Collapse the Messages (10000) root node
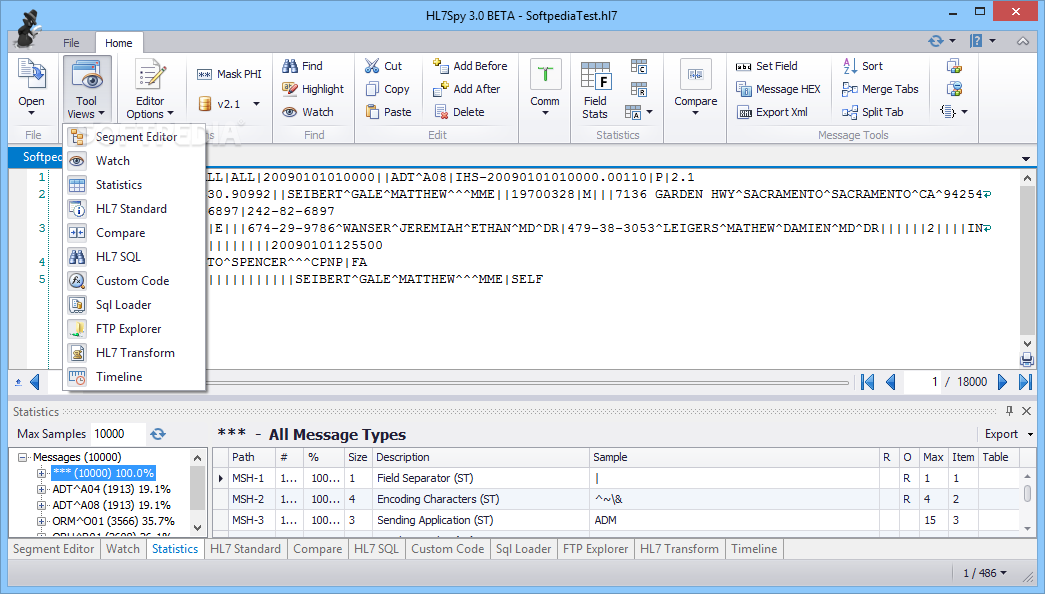1045x594 pixels. pyautogui.click(x=22, y=457)
